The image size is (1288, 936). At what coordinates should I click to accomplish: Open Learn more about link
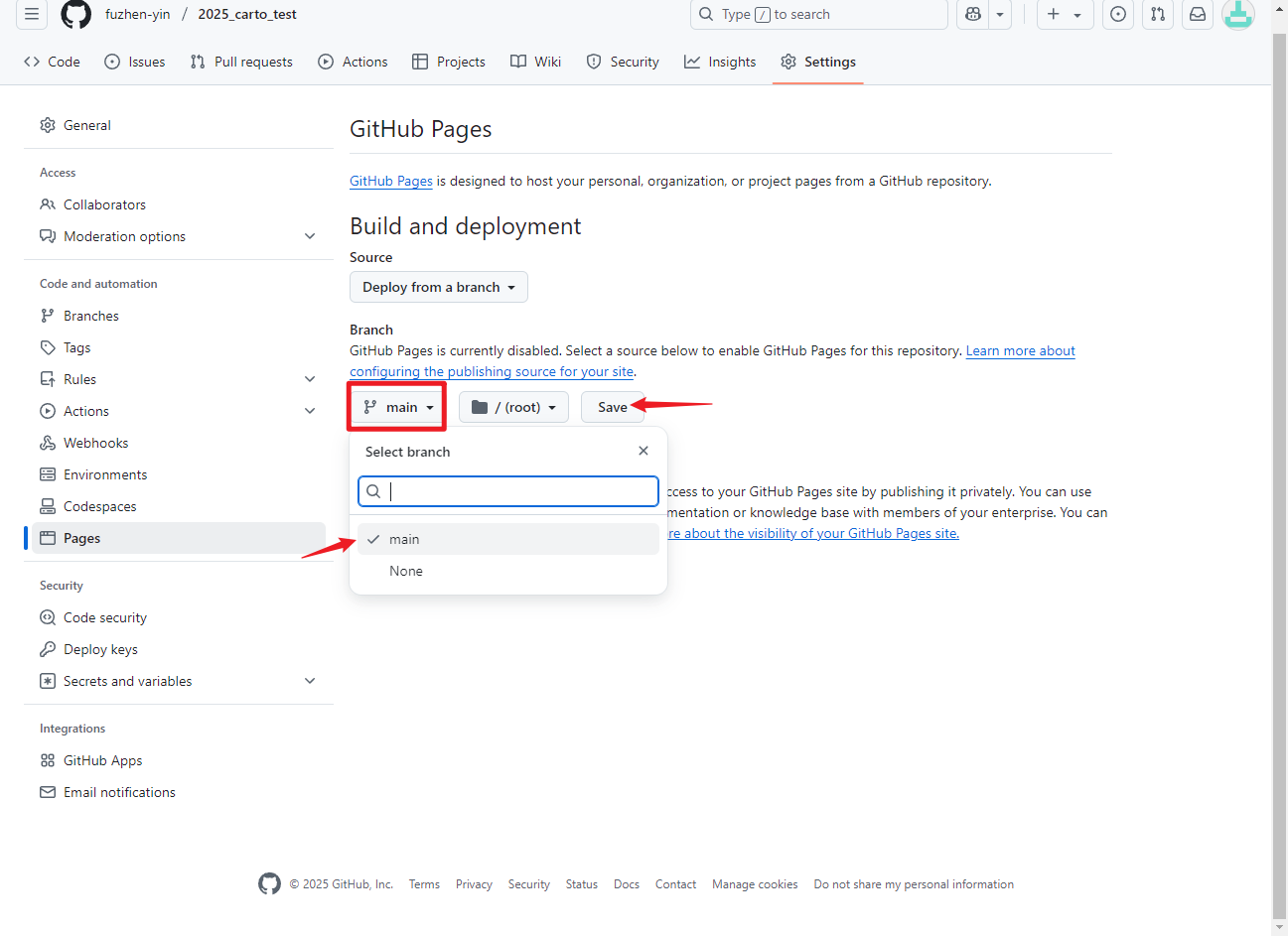point(1021,350)
